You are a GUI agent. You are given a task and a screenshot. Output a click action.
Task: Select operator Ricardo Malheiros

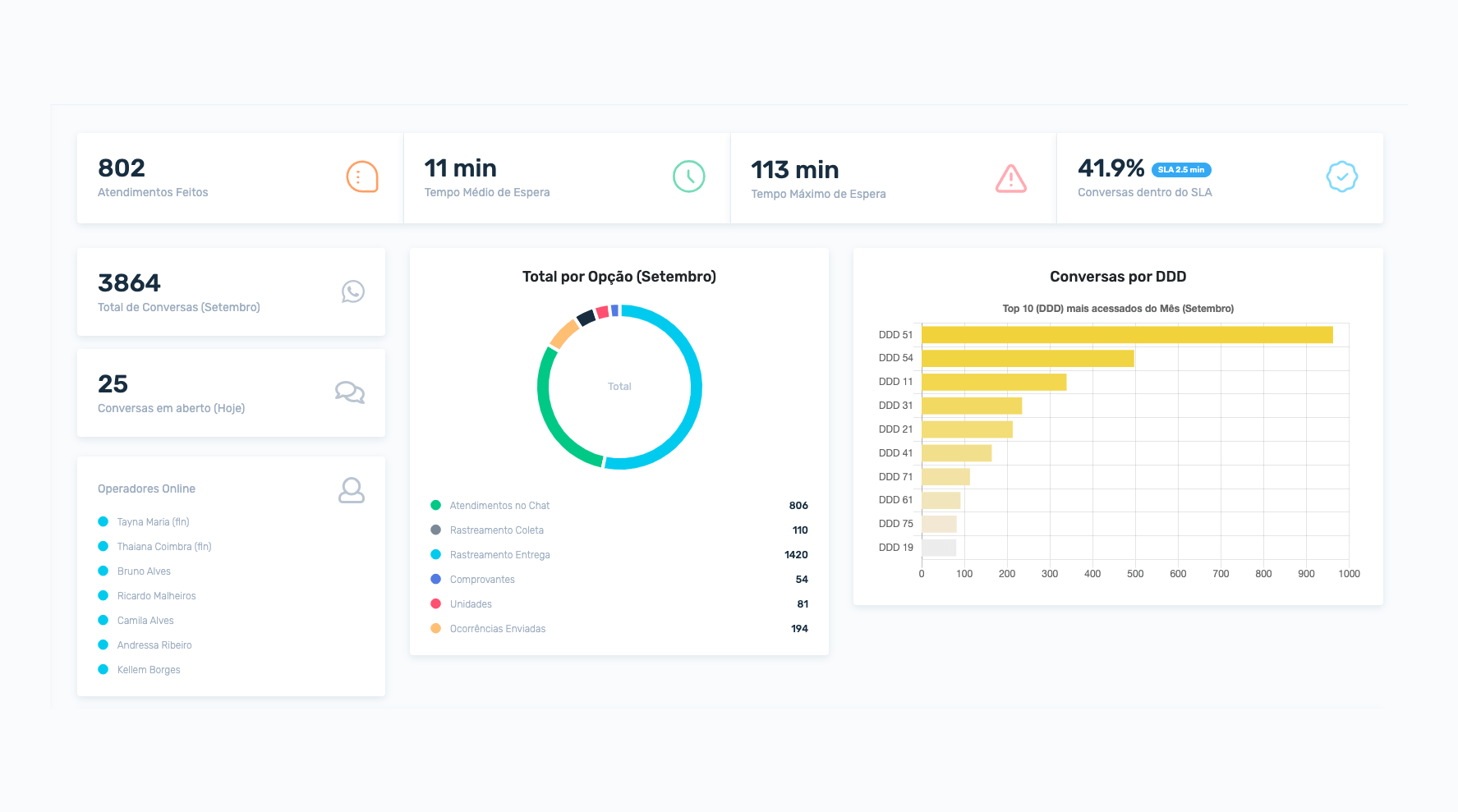pos(156,596)
